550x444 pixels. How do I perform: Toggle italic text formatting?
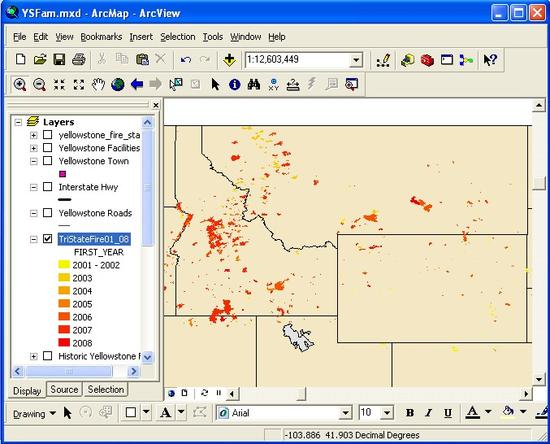coord(428,413)
